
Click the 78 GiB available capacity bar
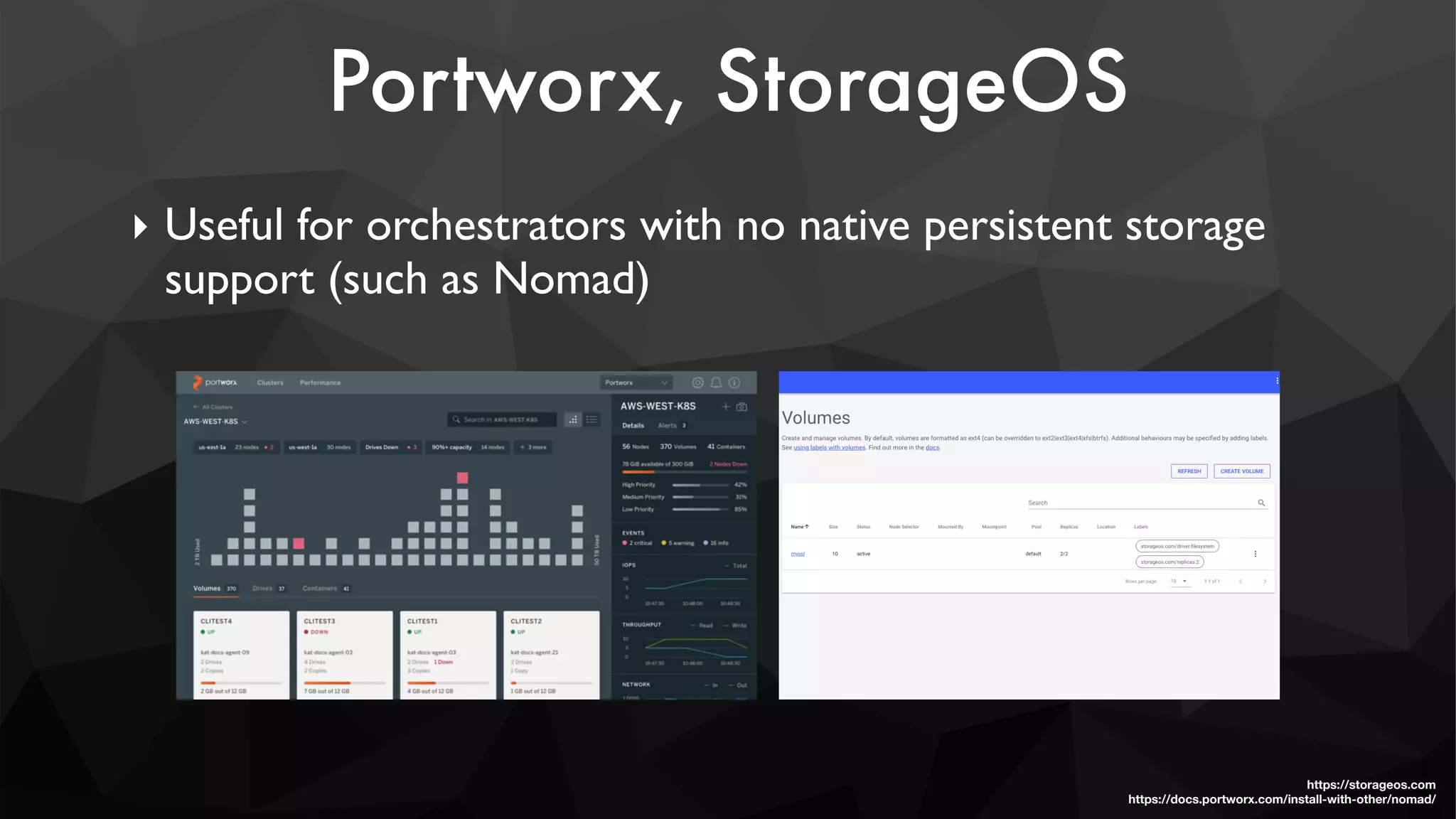pos(684,472)
